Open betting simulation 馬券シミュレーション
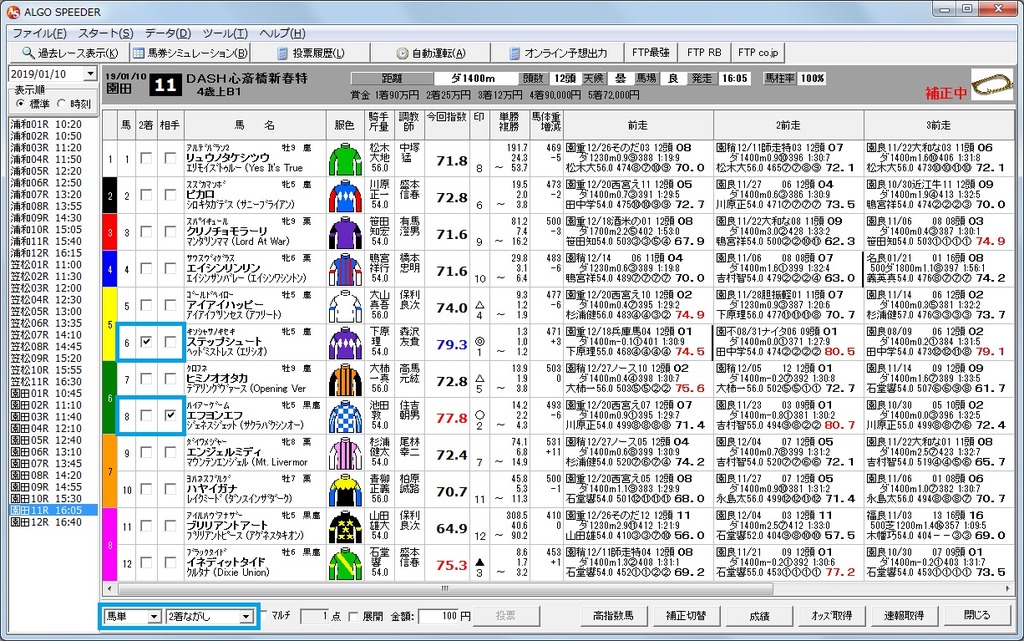 pos(190,53)
